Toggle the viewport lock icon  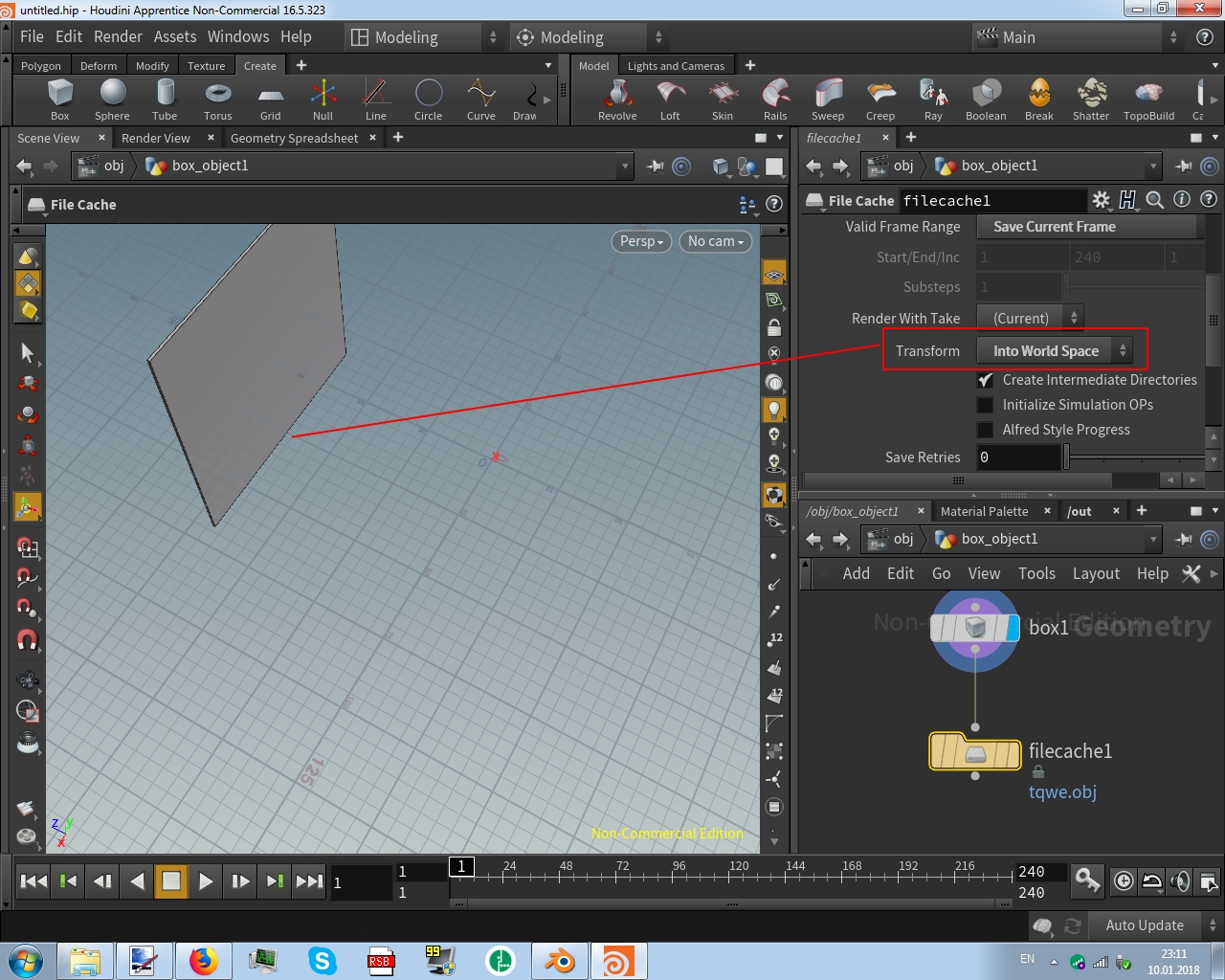[x=774, y=327]
